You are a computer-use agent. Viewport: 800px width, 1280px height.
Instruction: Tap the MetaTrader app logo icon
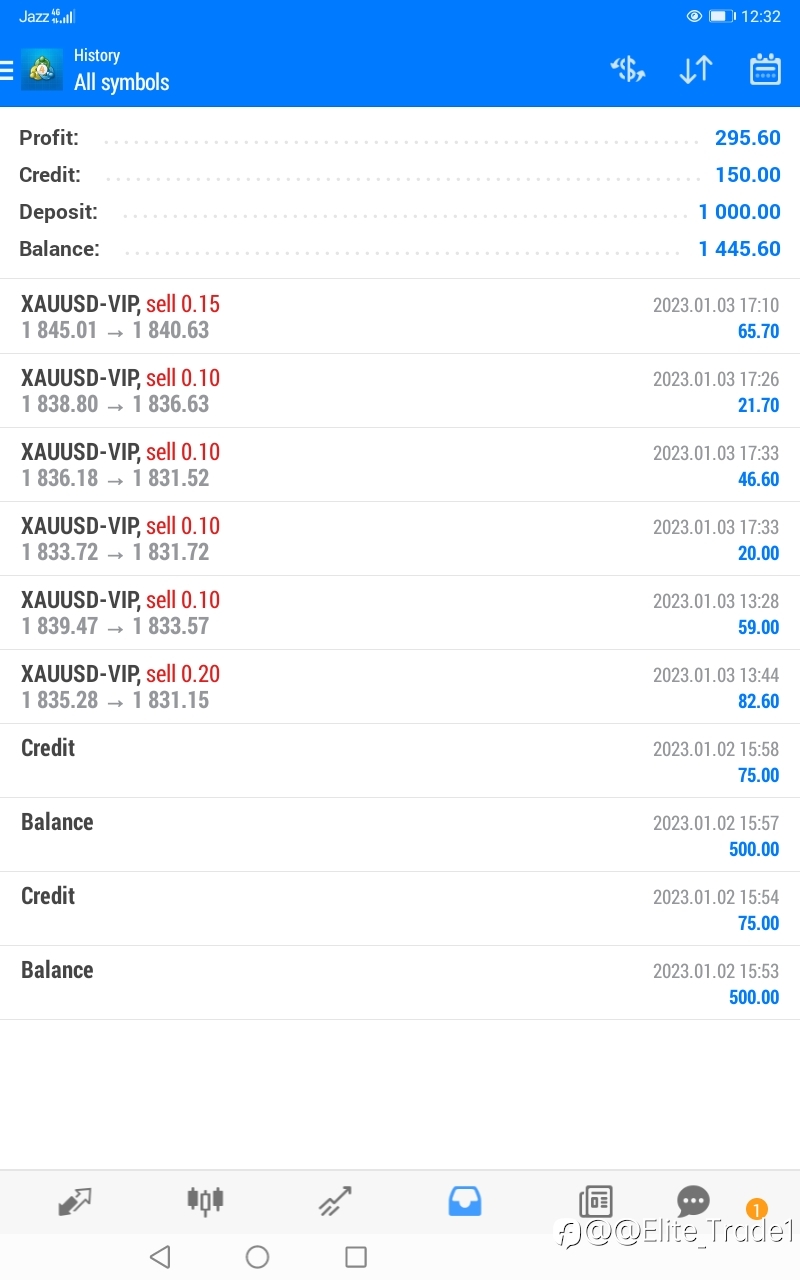pos(42,70)
